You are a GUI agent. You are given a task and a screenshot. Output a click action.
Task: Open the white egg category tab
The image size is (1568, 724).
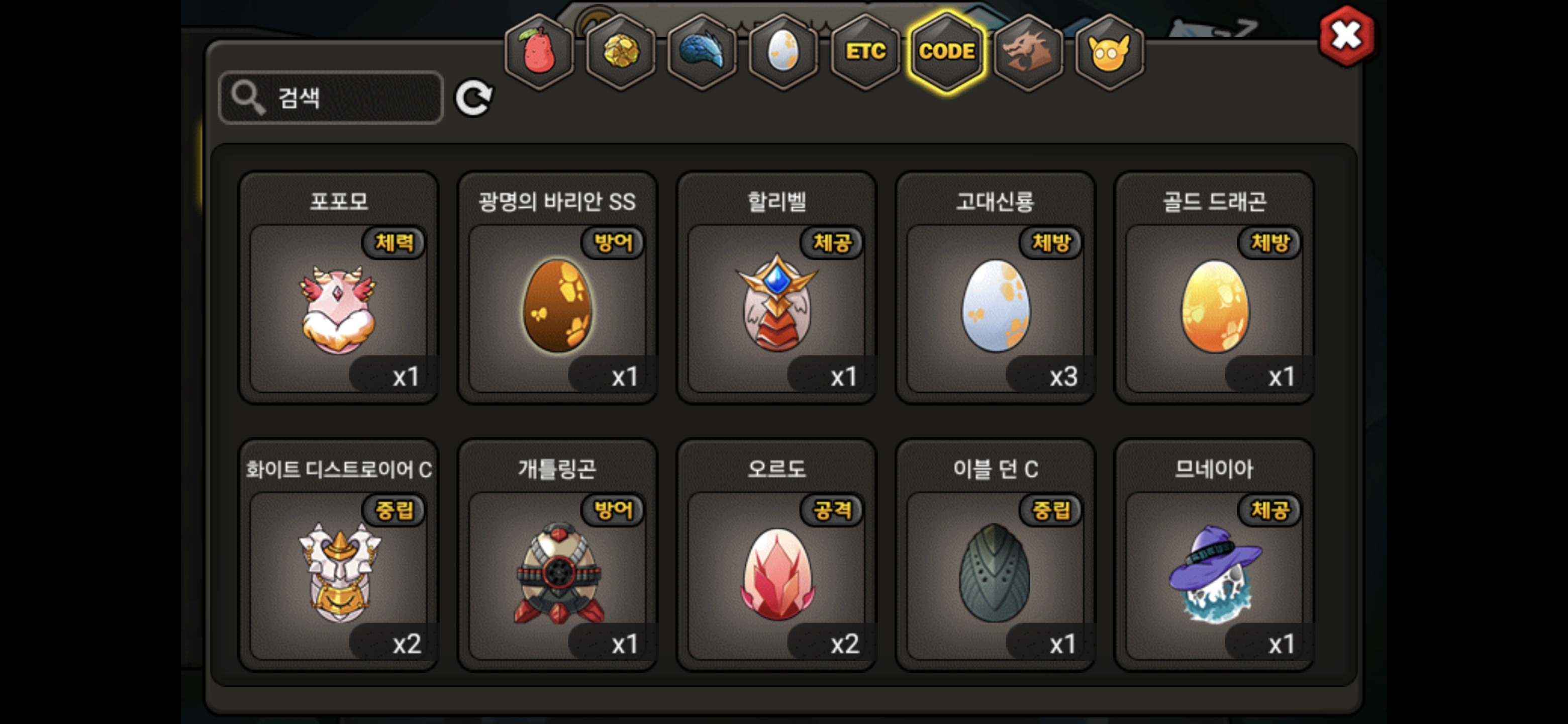pos(783,52)
